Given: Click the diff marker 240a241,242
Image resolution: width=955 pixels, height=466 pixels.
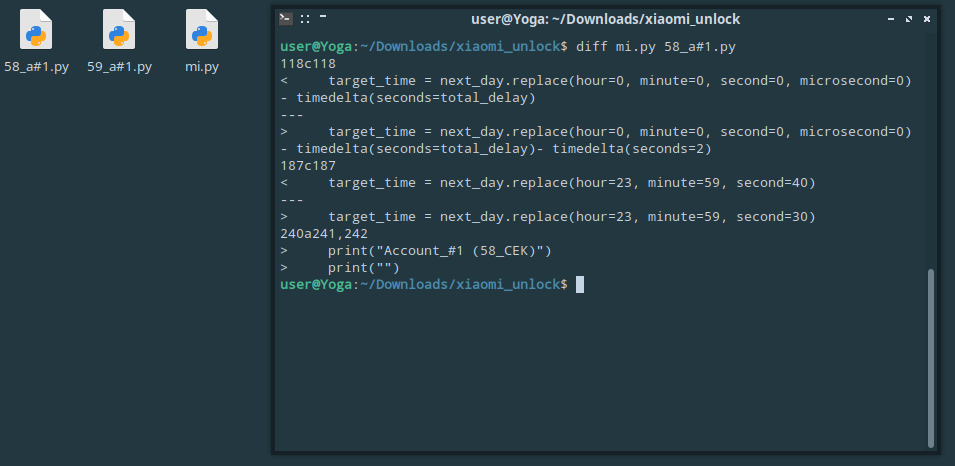Looking at the screenshot, I should click(x=324, y=234).
